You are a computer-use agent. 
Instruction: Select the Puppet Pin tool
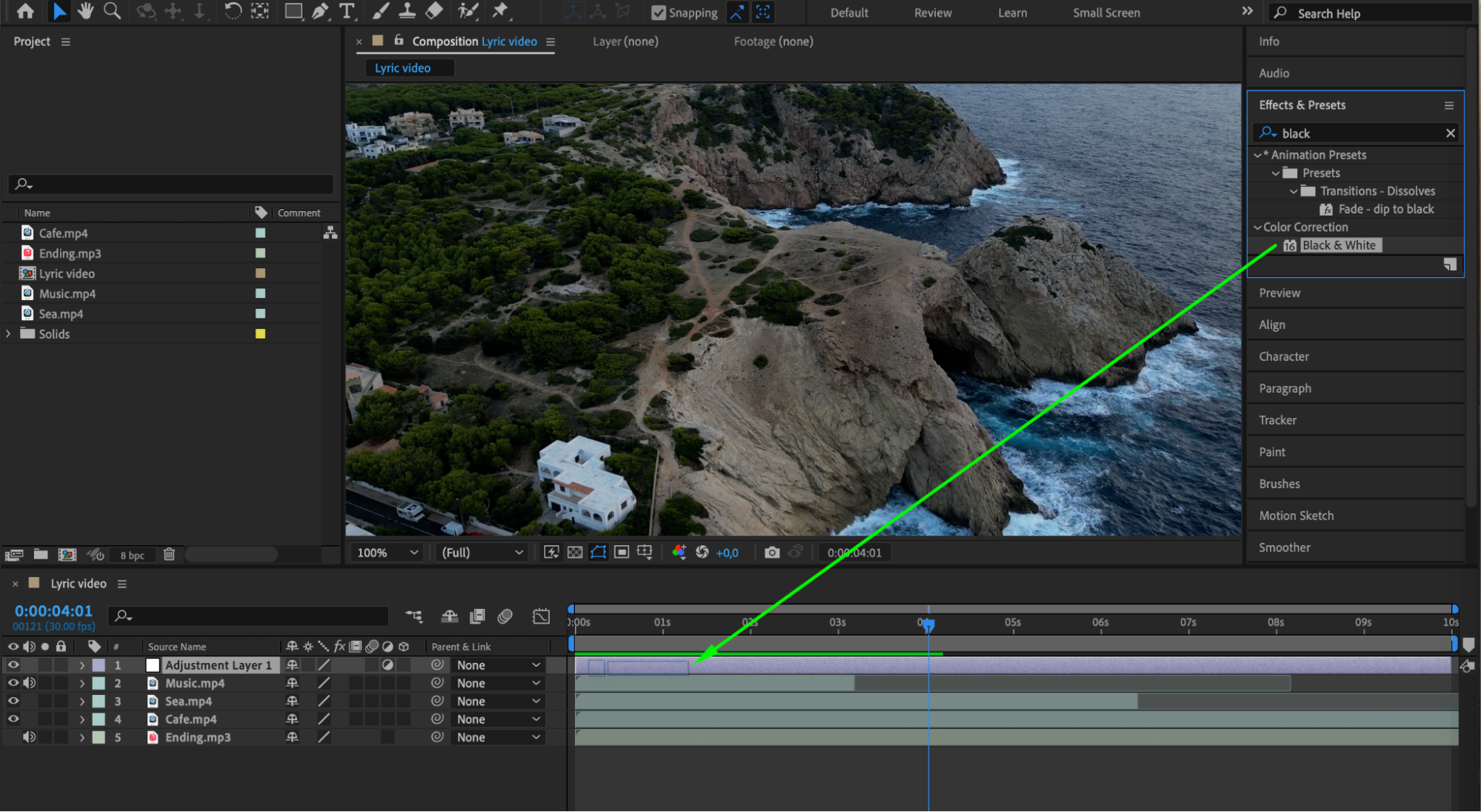coord(501,11)
